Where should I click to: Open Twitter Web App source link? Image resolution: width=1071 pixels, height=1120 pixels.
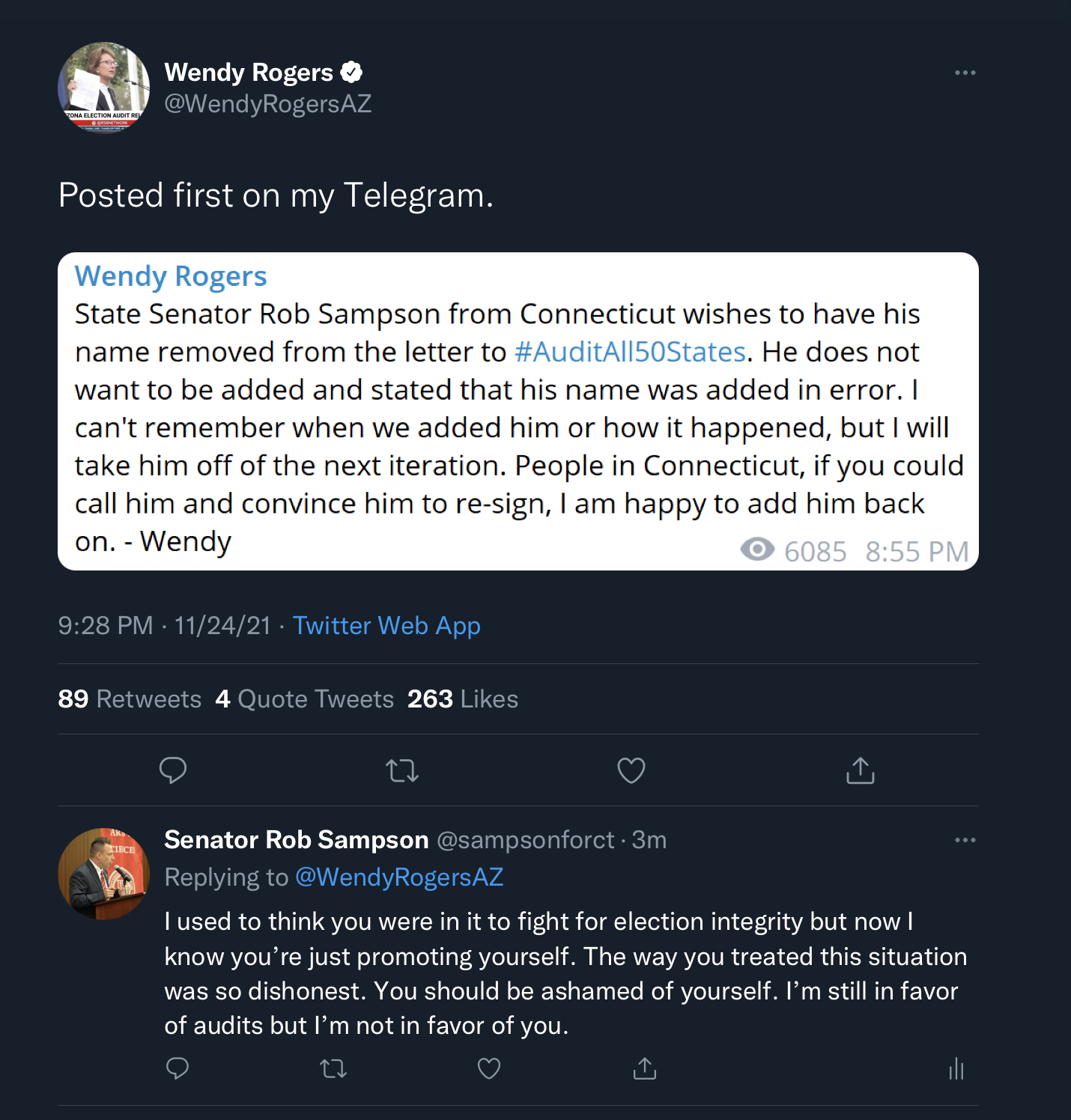[x=386, y=626]
